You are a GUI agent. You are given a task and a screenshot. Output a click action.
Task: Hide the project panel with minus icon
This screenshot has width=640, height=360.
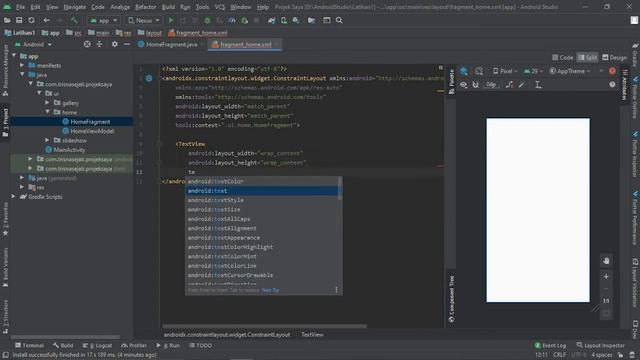tap(127, 44)
